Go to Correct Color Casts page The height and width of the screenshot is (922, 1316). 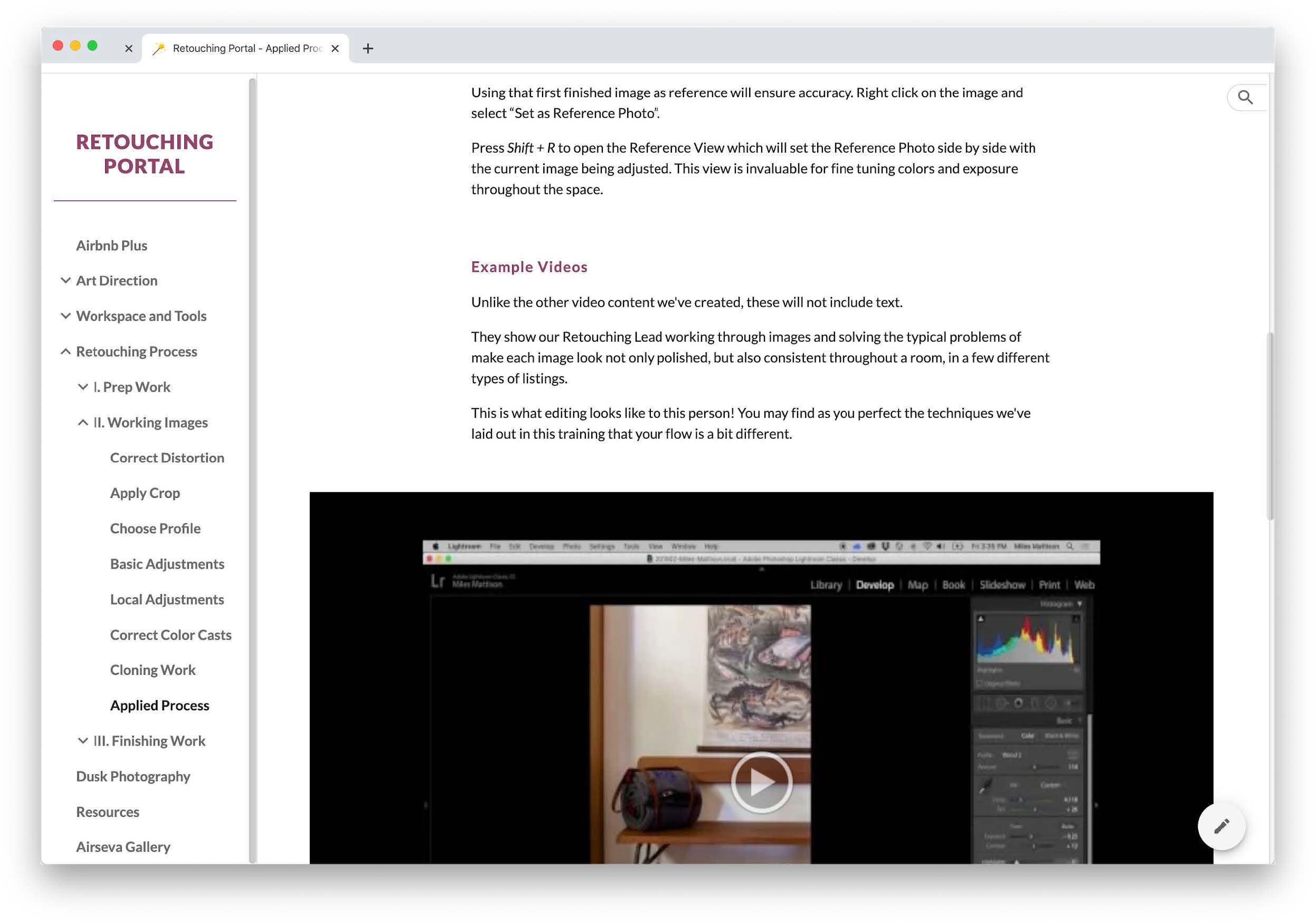(171, 635)
